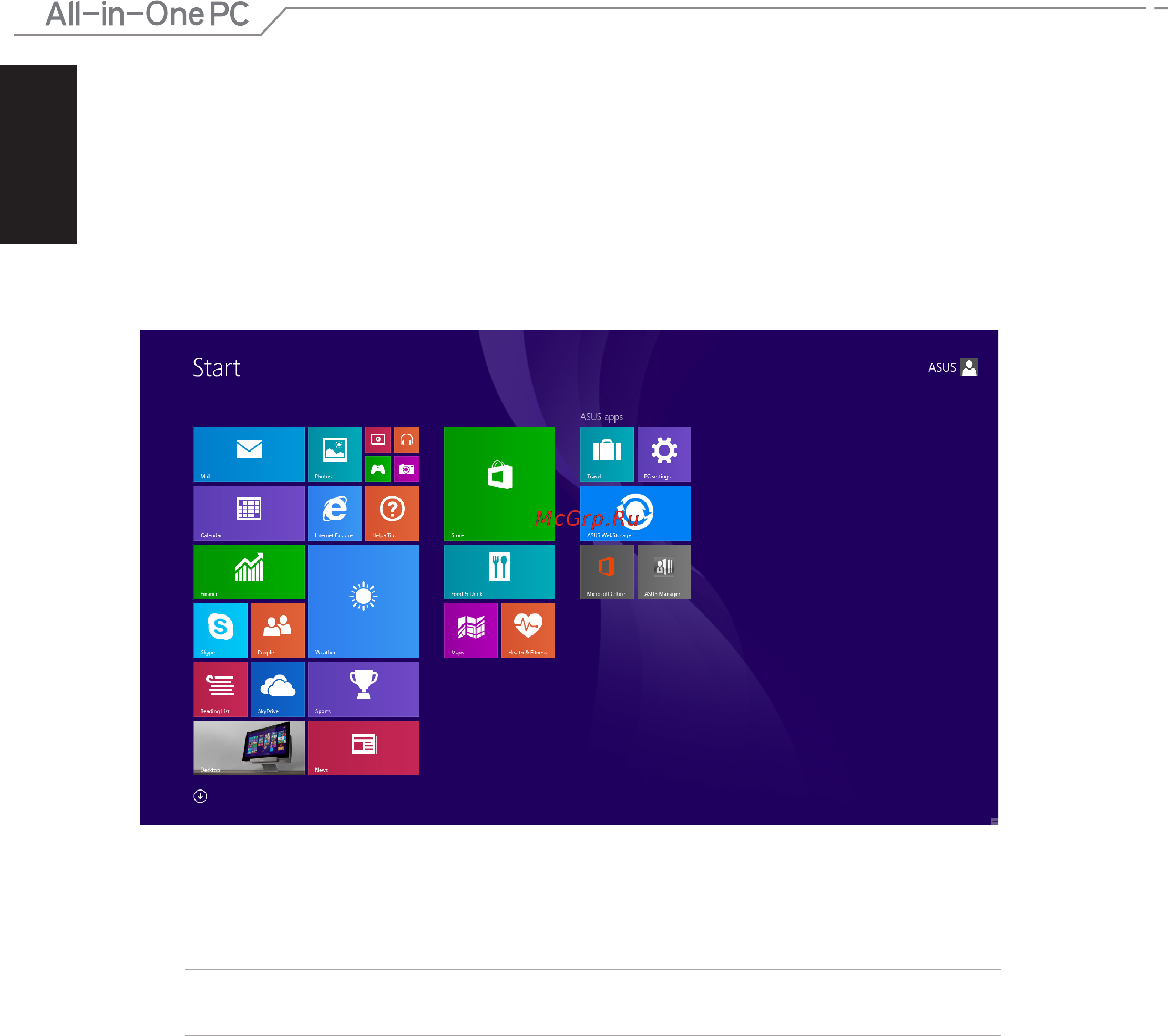Open the People tile
The image size is (1168, 1036).
tap(278, 630)
